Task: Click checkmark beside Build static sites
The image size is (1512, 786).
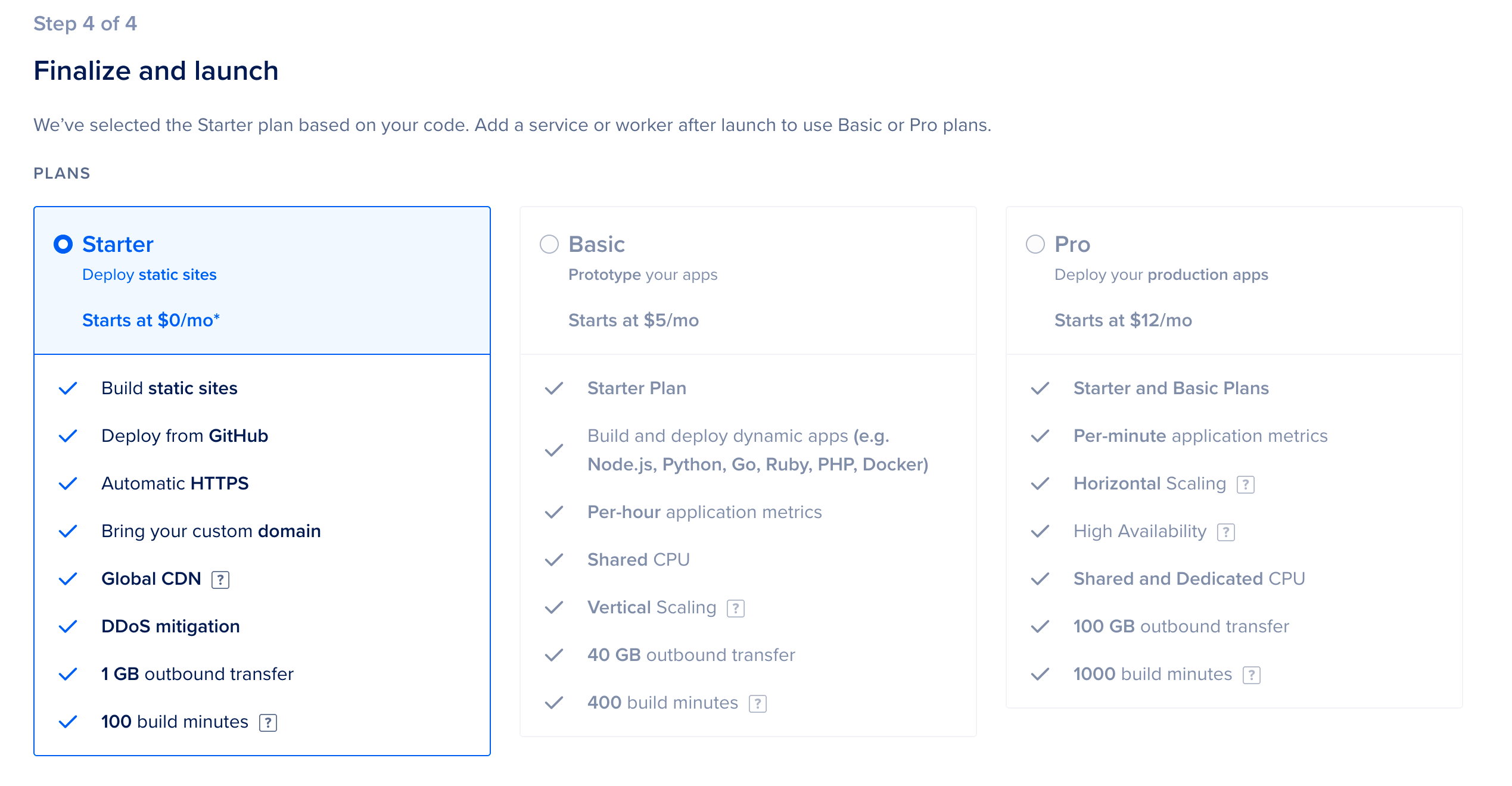Action: (x=68, y=388)
